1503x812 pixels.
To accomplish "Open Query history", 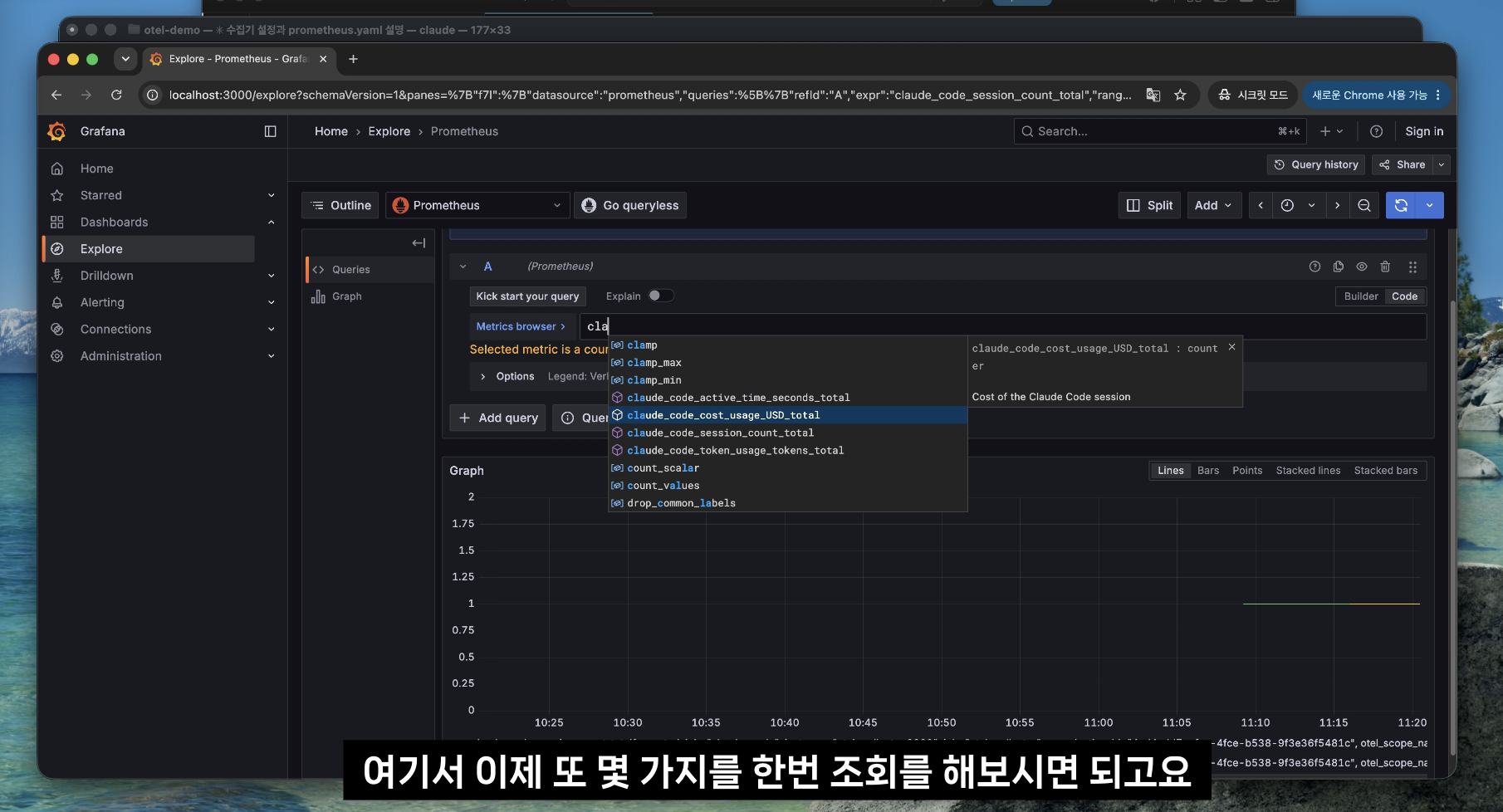I will tap(1316, 164).
